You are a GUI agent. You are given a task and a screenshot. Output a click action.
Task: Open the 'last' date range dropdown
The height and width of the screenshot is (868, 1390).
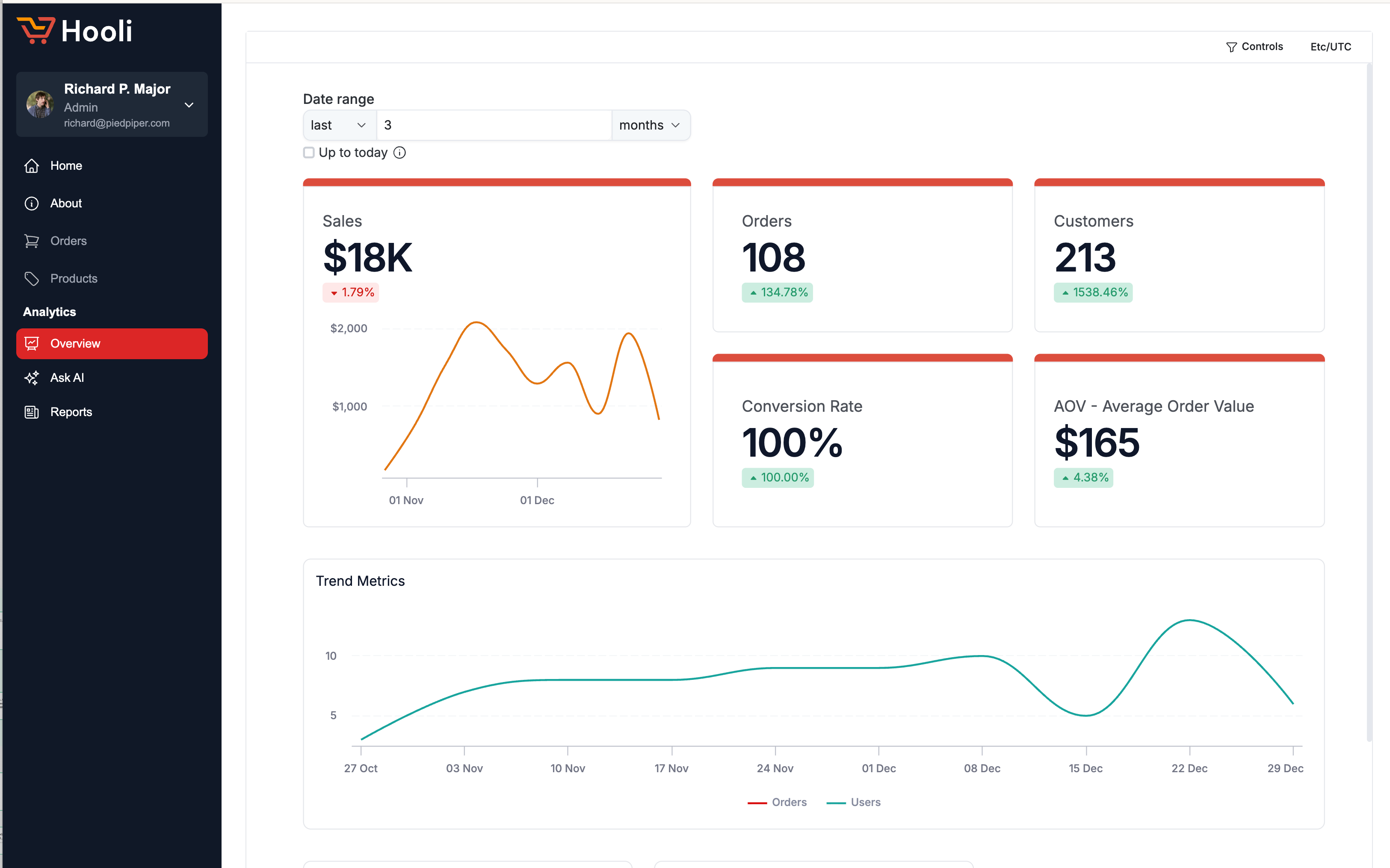[338, 124]
